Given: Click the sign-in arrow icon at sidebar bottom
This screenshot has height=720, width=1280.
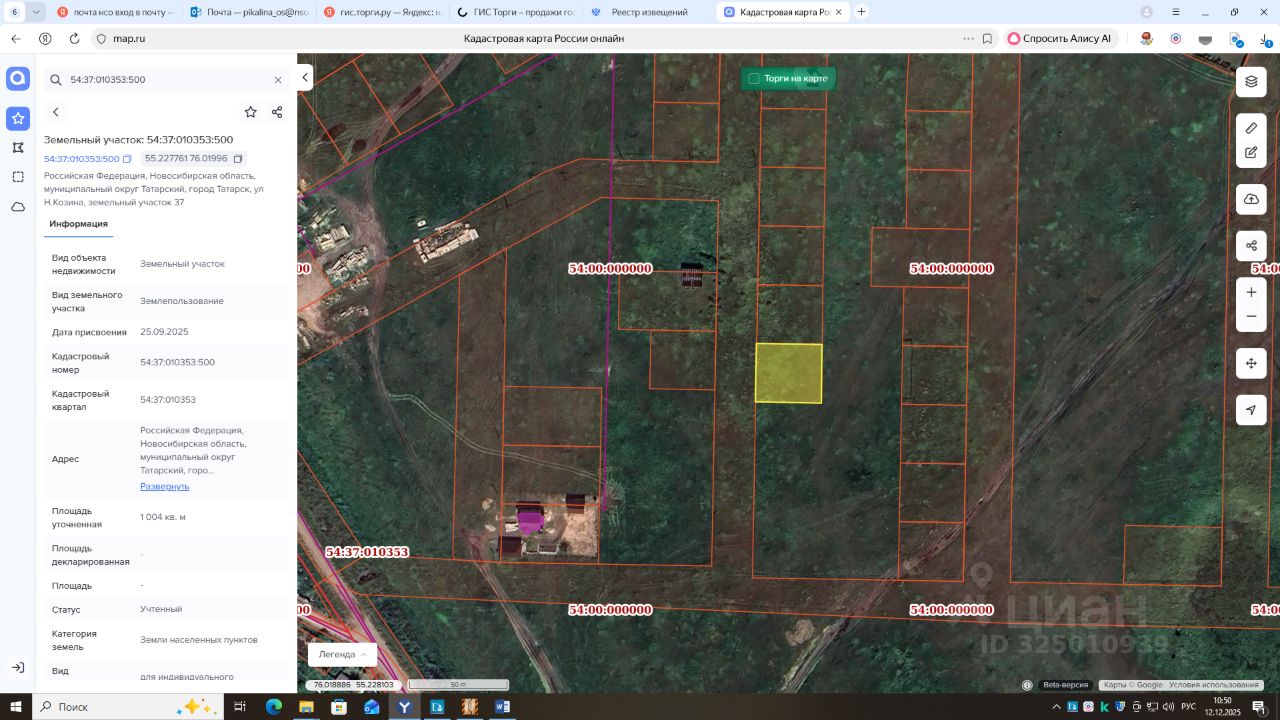Looking at the screenshot, I should 18,667.
